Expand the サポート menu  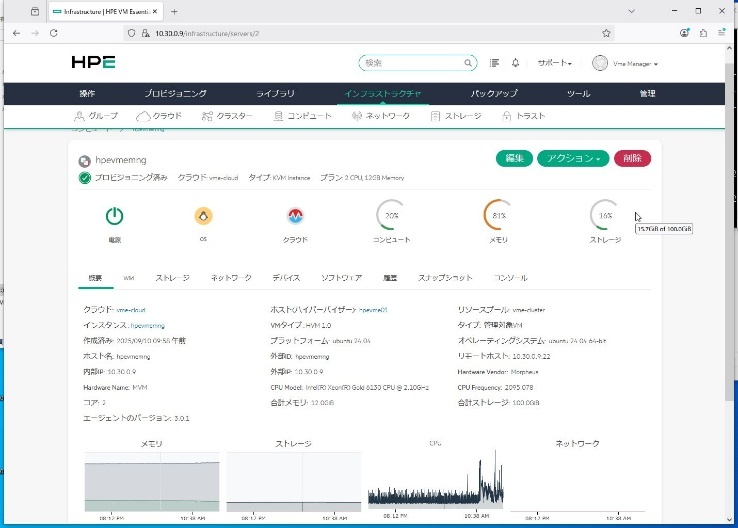(554, 63)
